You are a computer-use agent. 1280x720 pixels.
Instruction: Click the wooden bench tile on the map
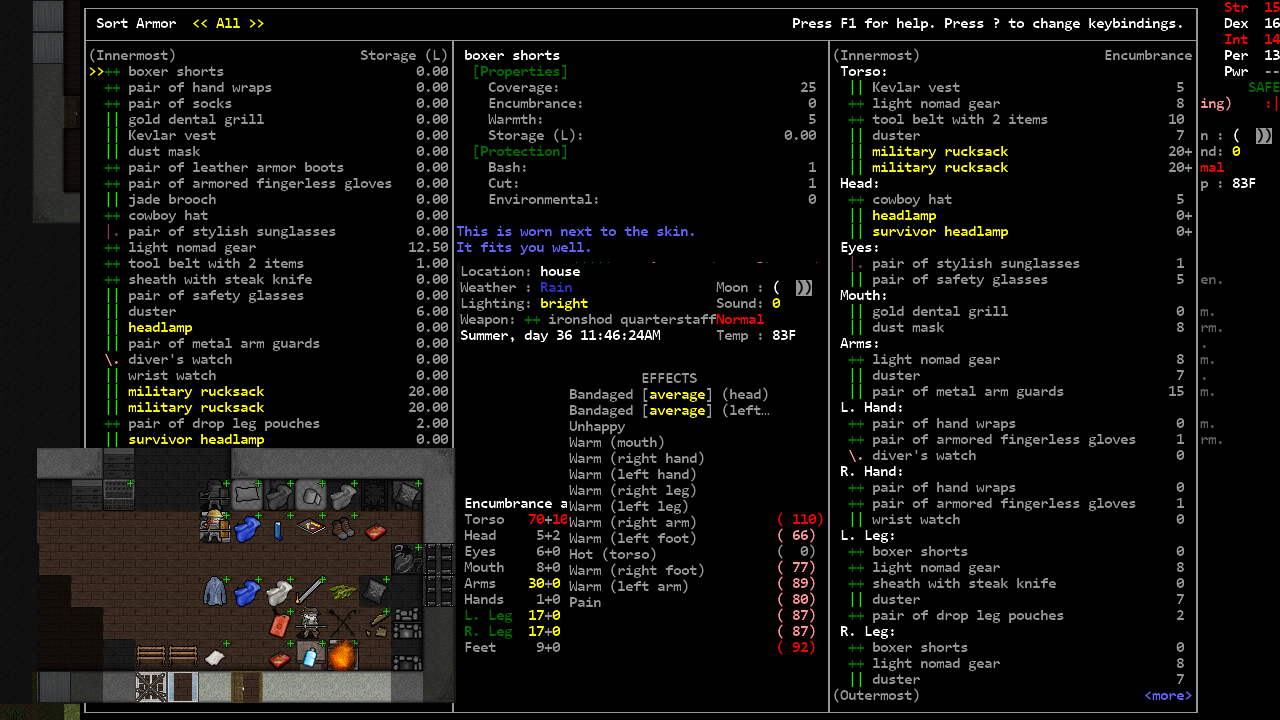pos(151,653)
